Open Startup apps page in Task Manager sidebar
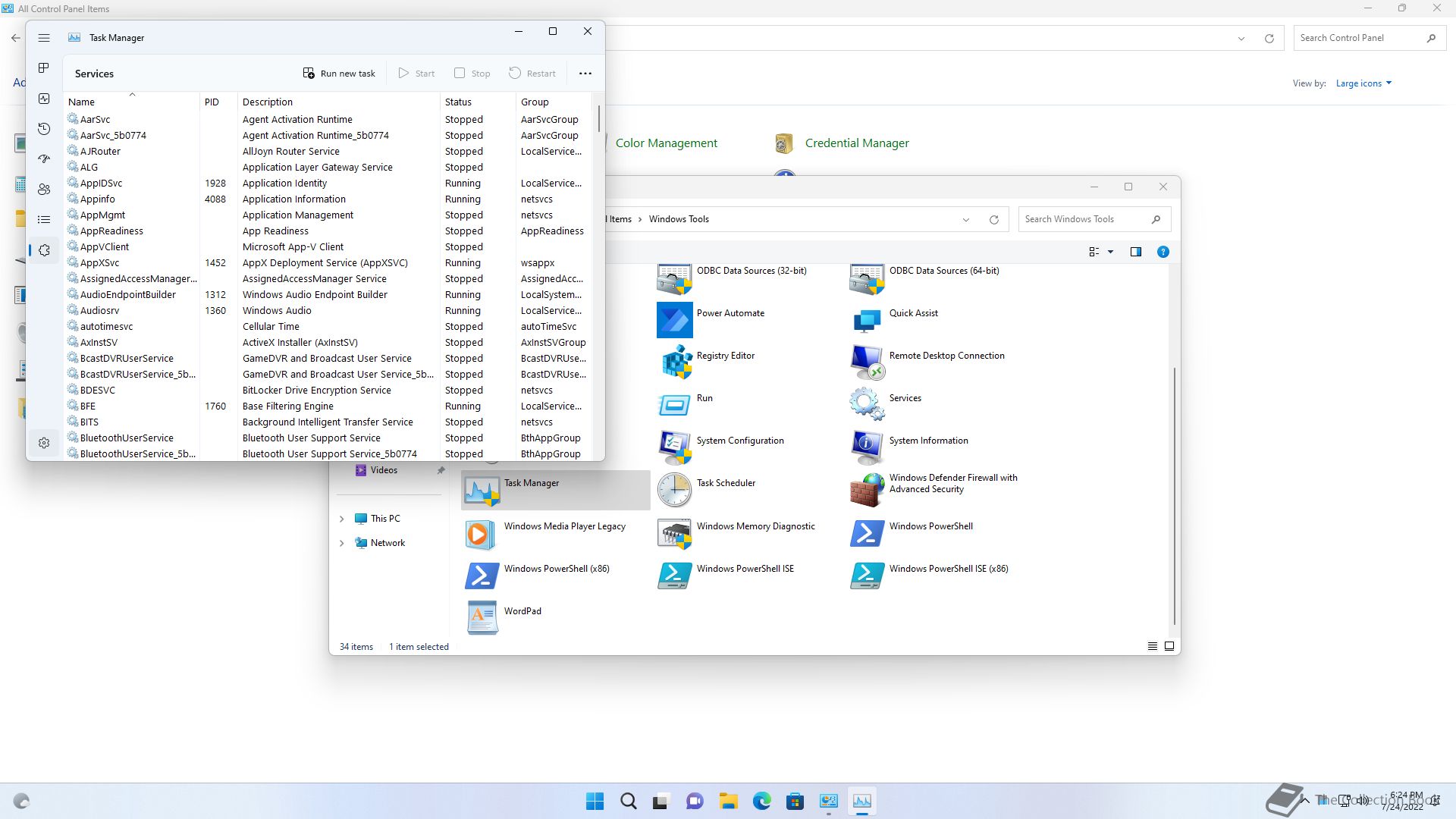This screenshot has width=1456, height=819. [x=44, y=159]
